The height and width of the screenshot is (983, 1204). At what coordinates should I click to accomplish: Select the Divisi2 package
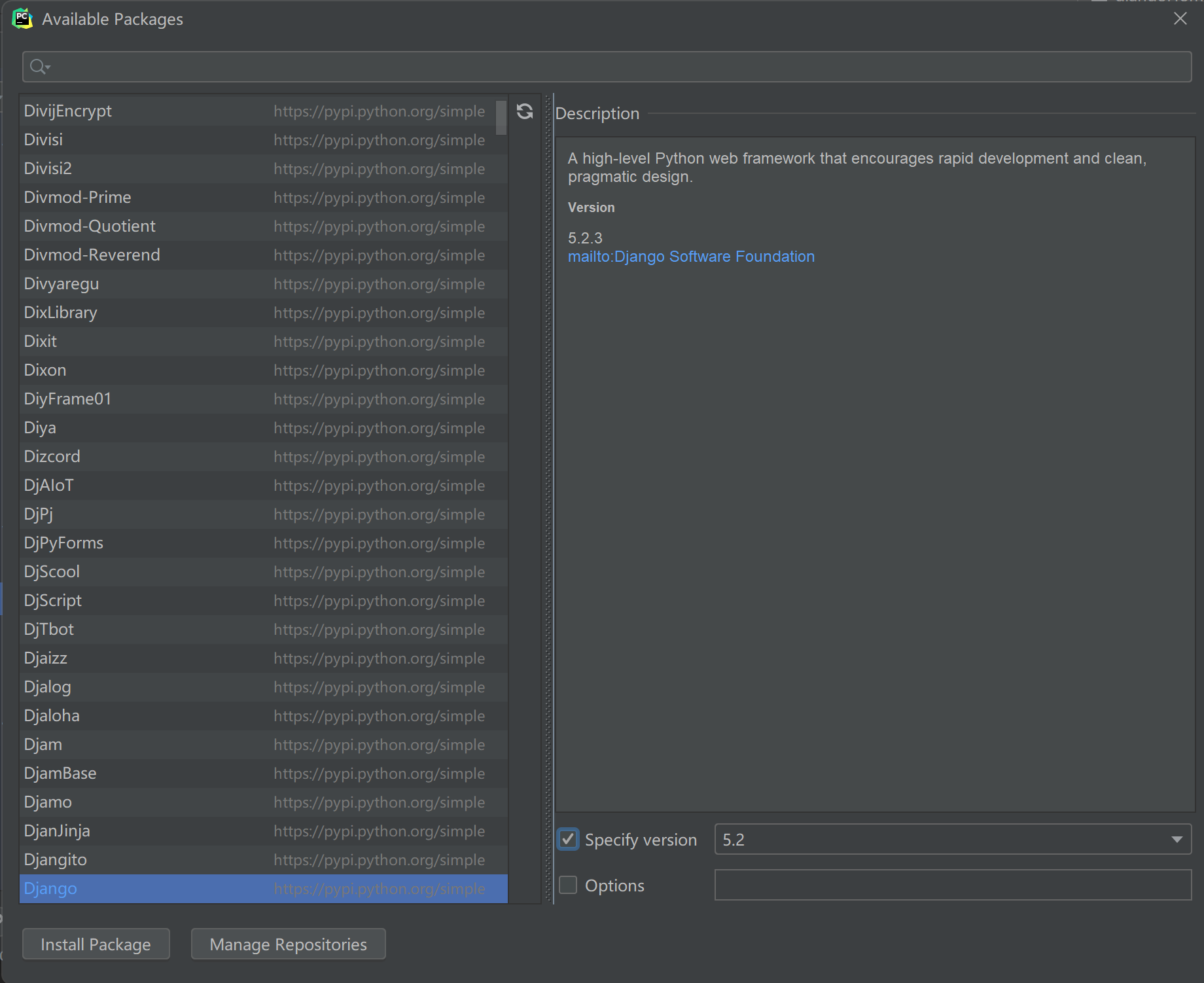click(264, 169)
